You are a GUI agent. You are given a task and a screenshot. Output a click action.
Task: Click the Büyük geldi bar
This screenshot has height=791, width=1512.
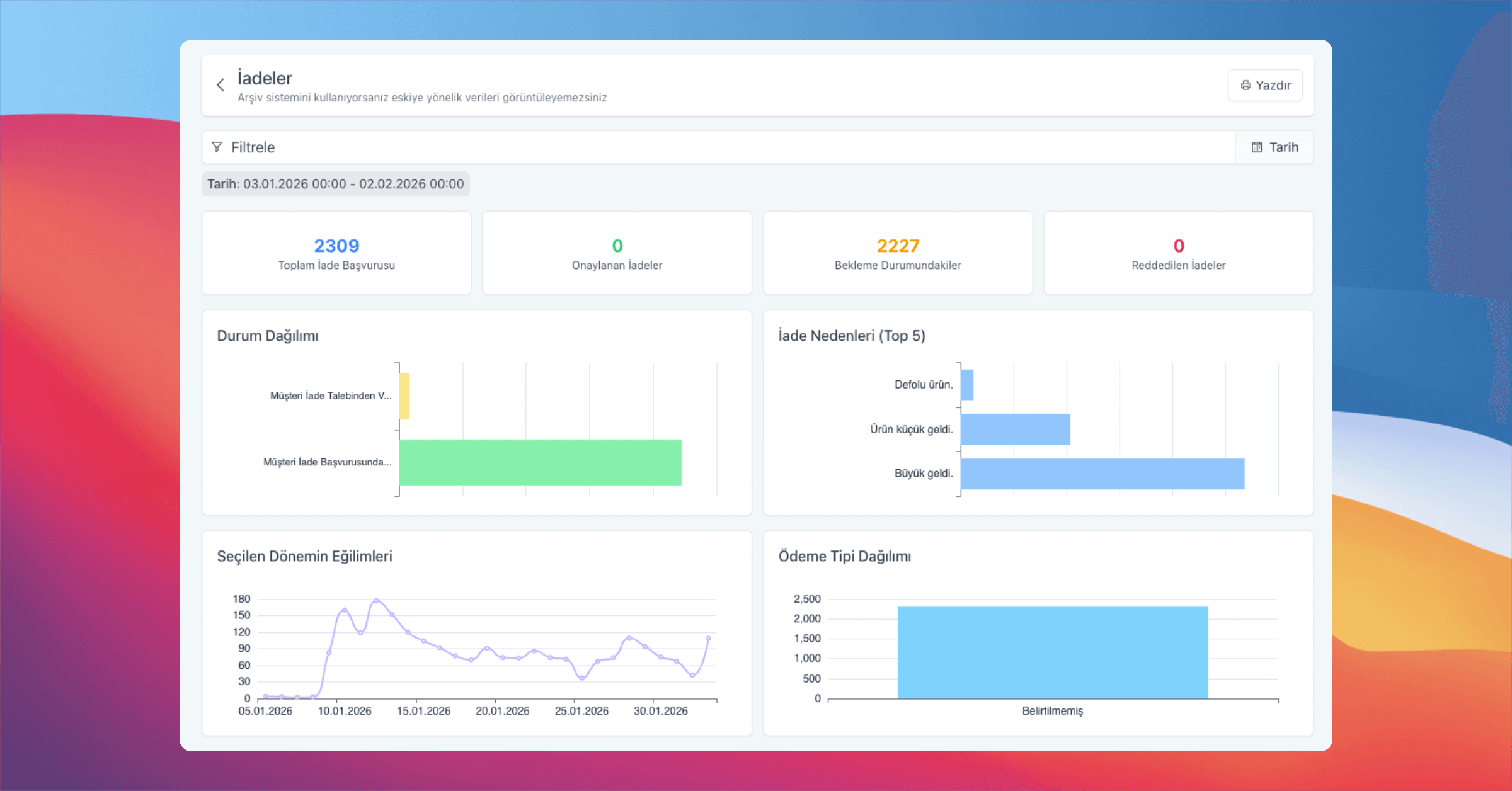pyautogui.click(x=1102, y=474)
